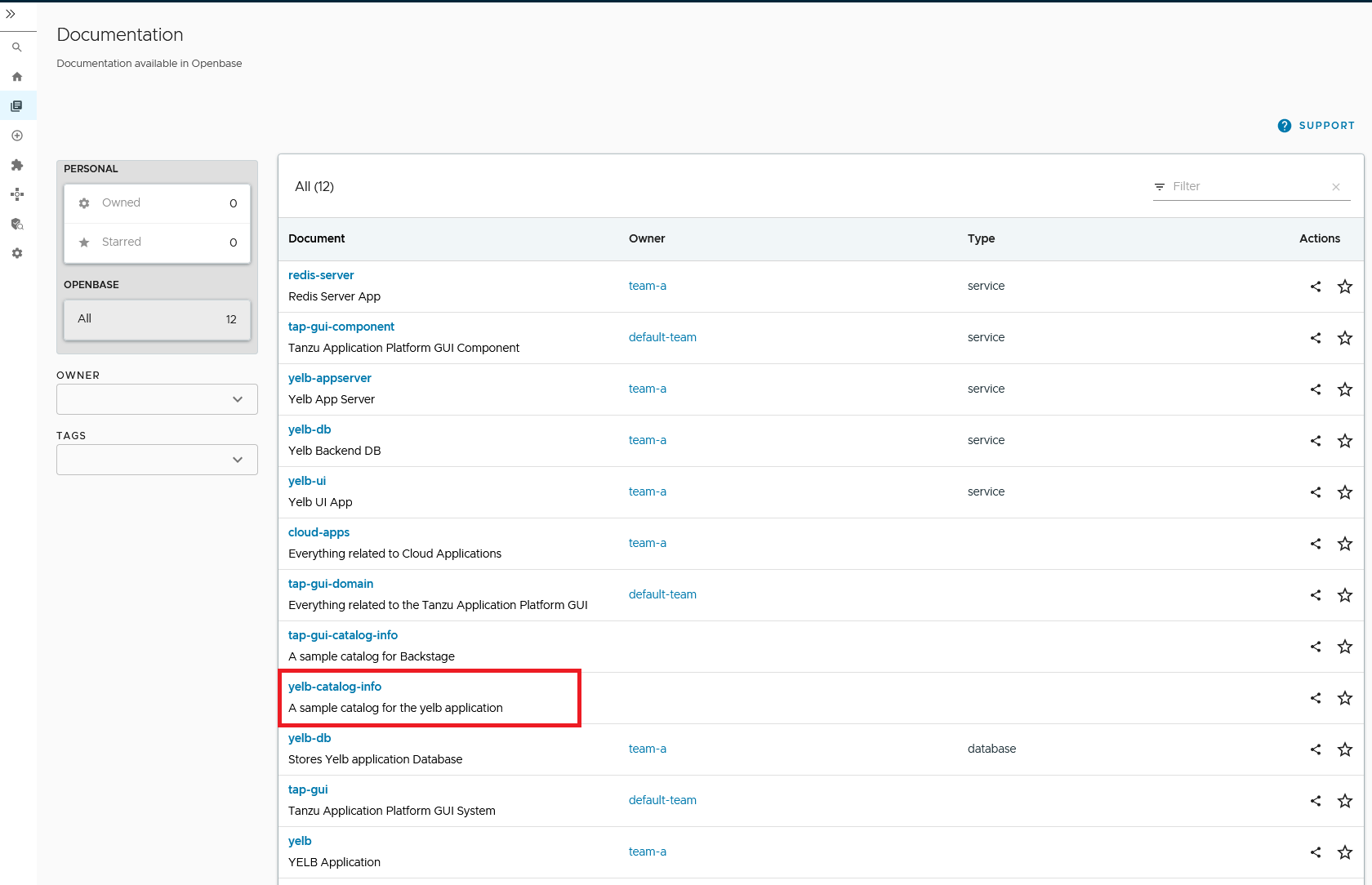Image resolution: width=1372 pixels, height=885 pixels.
Task: Open the Create entity plus icon
Action: (17, 136)
